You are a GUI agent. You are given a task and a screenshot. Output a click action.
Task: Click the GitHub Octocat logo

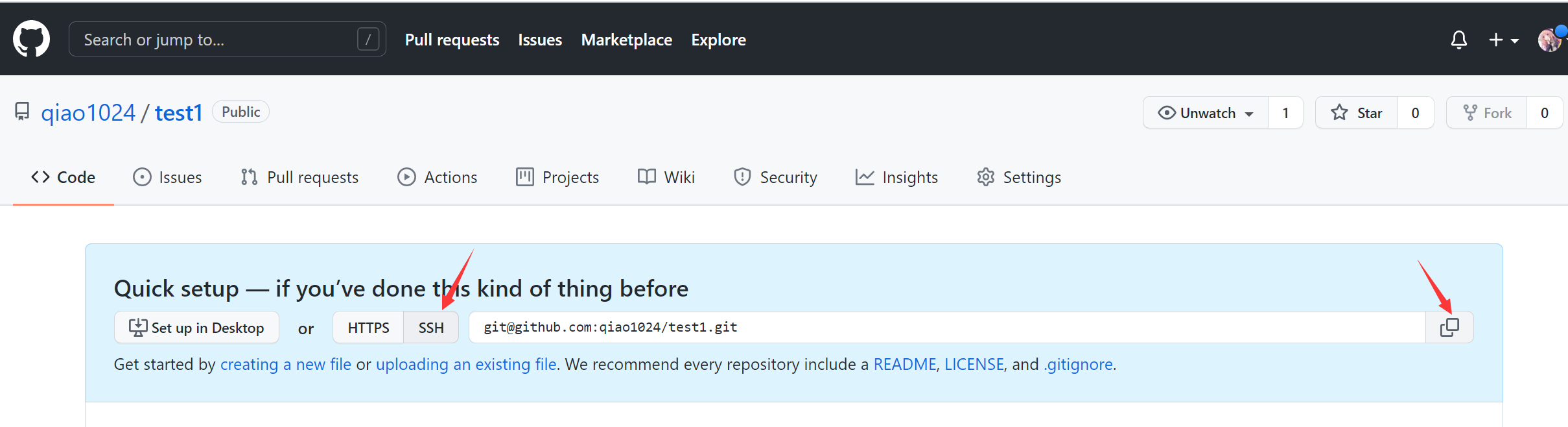point(31,39)
